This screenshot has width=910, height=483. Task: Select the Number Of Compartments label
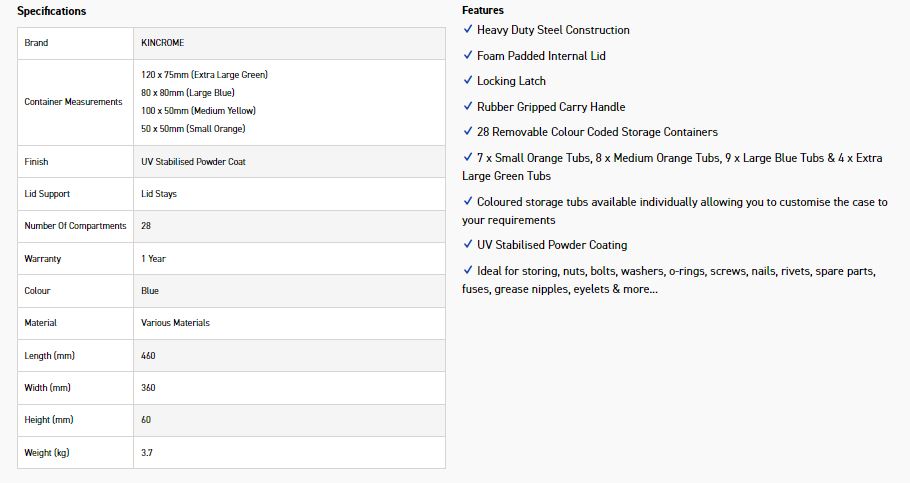[x=75, y=226]
